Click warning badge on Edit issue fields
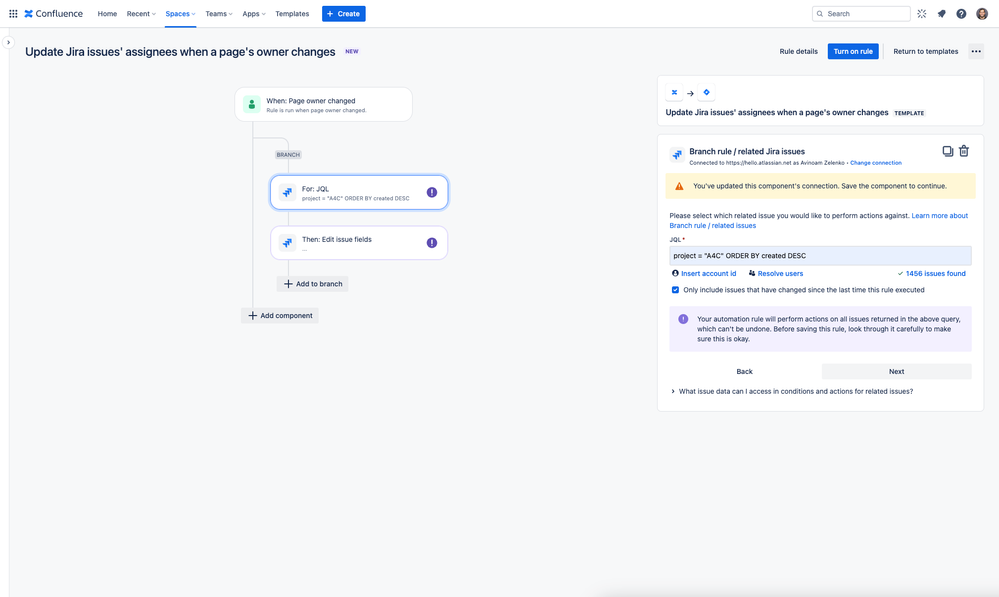 (x=432, y=243)
